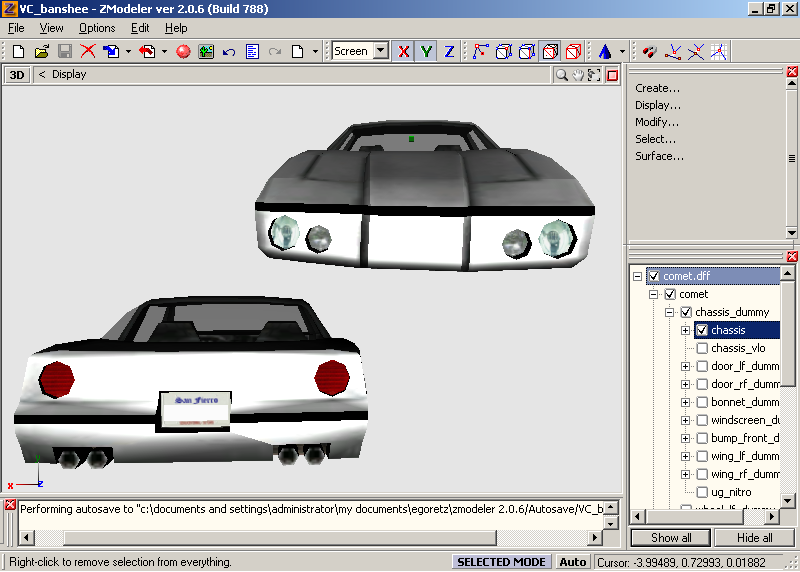Click the green textures browser icon
Screen dimensions: 800x572
point(206,52)
